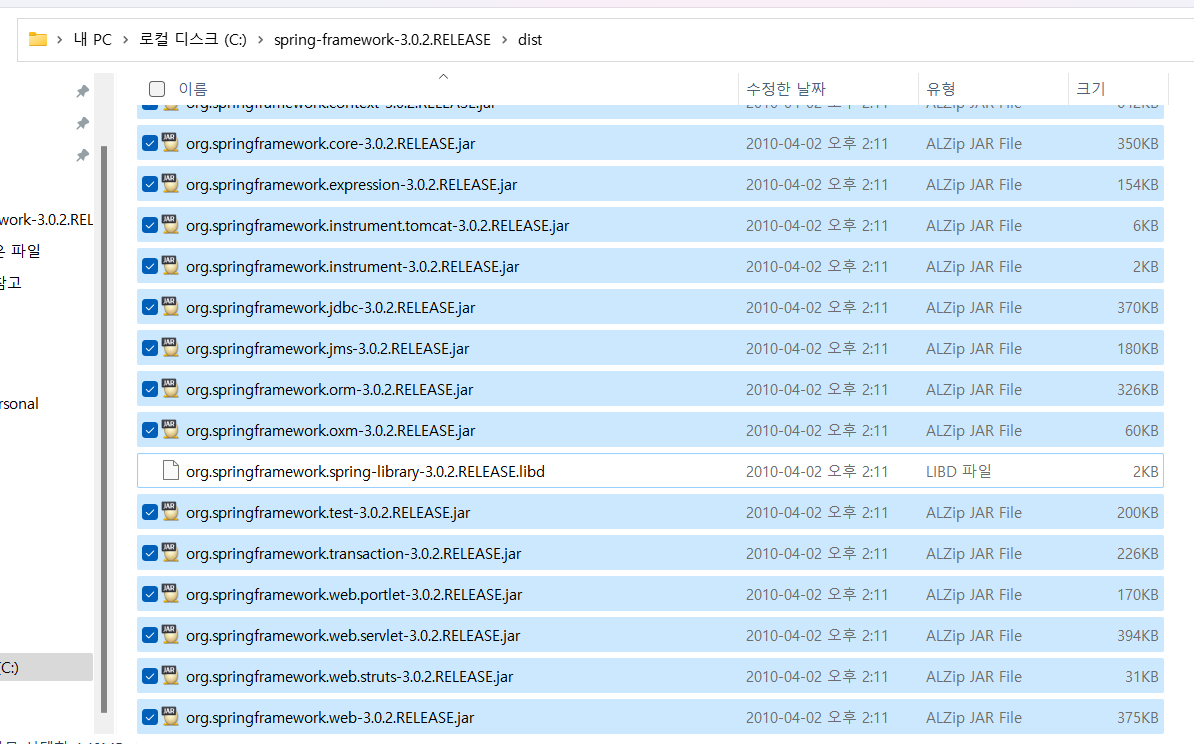
Task: Expand the chevron before dist in the path
Action: [504, 40]
